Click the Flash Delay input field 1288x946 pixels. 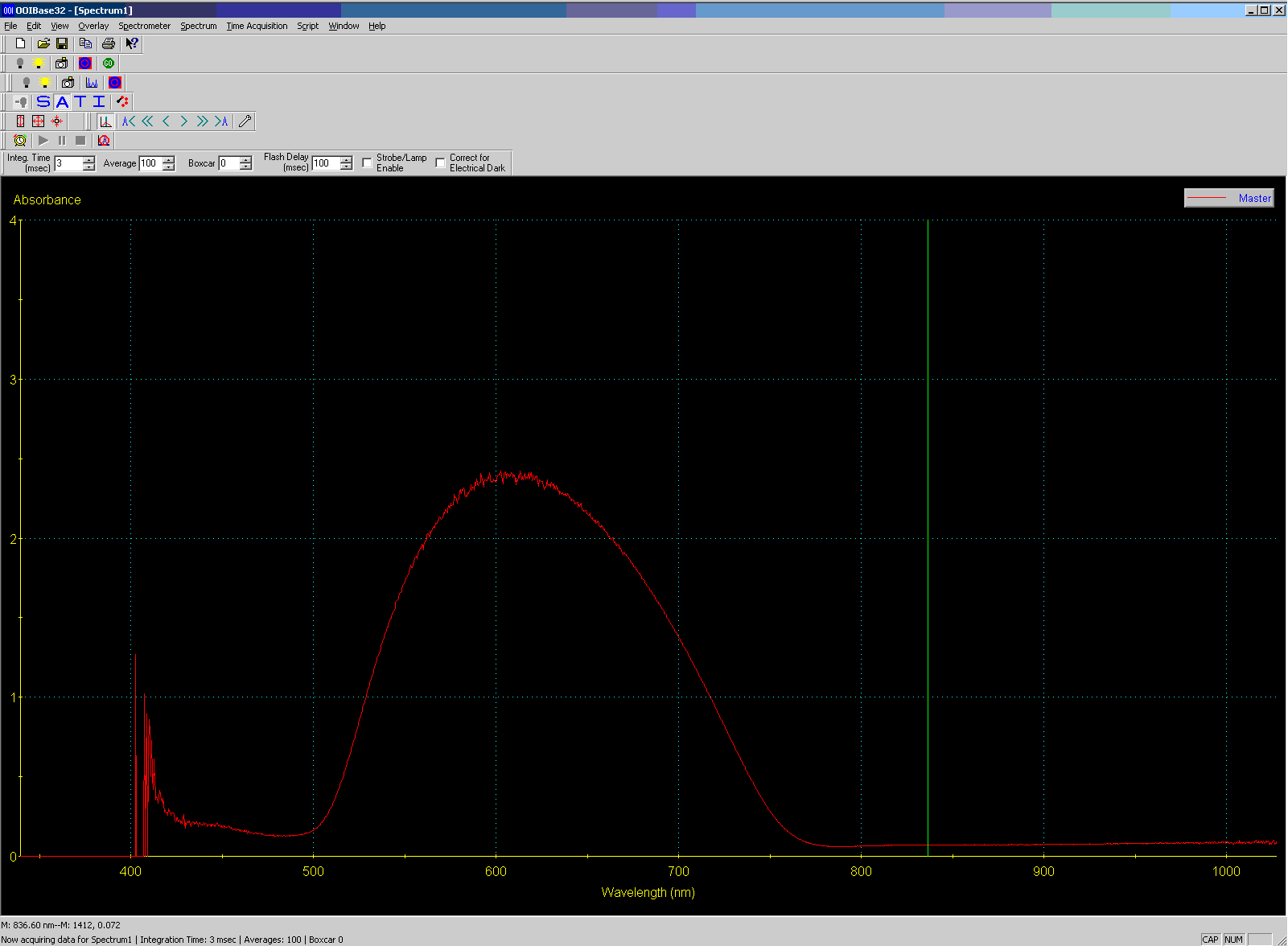[326, 163]
